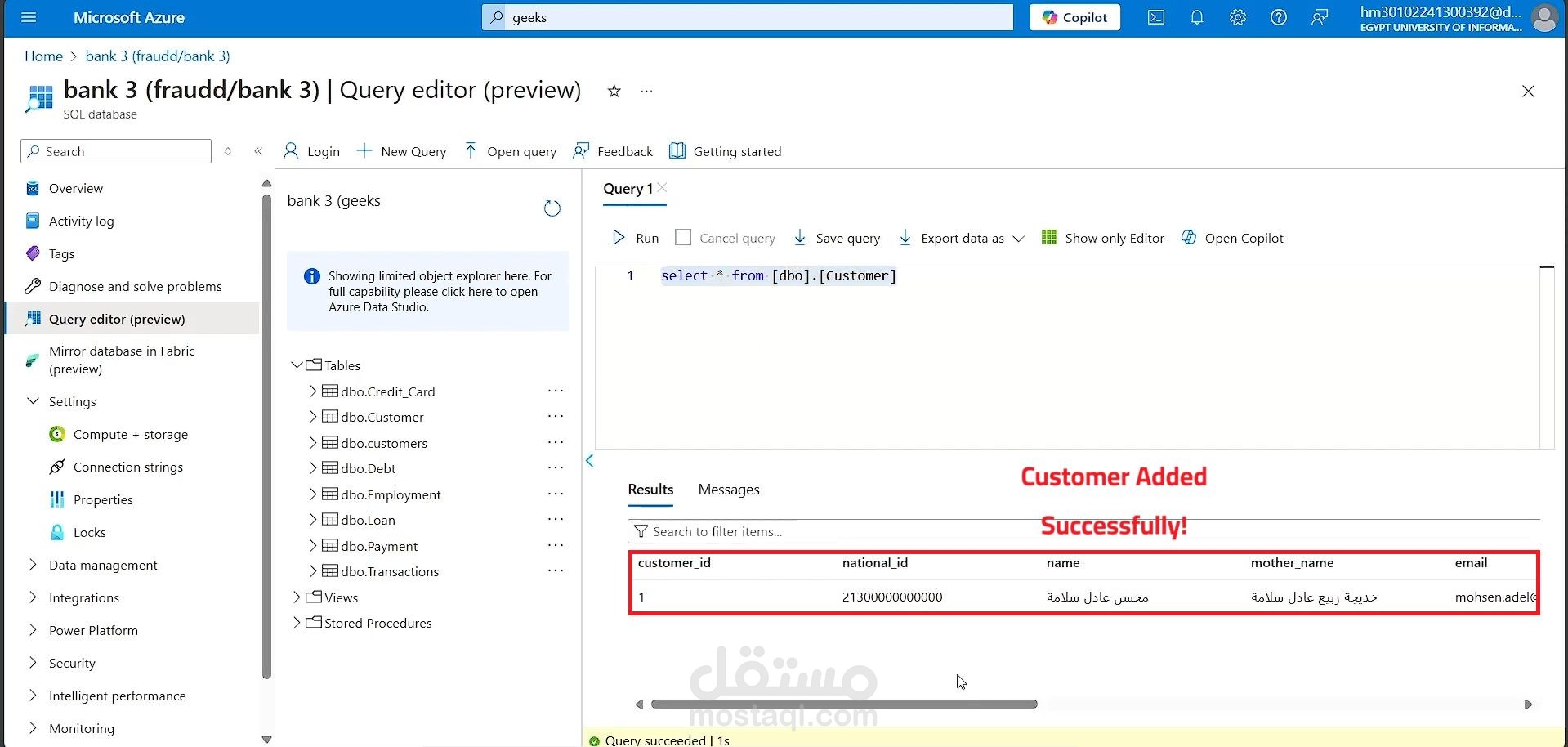Switch to the Messages tab
The image size is (1568, 747).
729,490
